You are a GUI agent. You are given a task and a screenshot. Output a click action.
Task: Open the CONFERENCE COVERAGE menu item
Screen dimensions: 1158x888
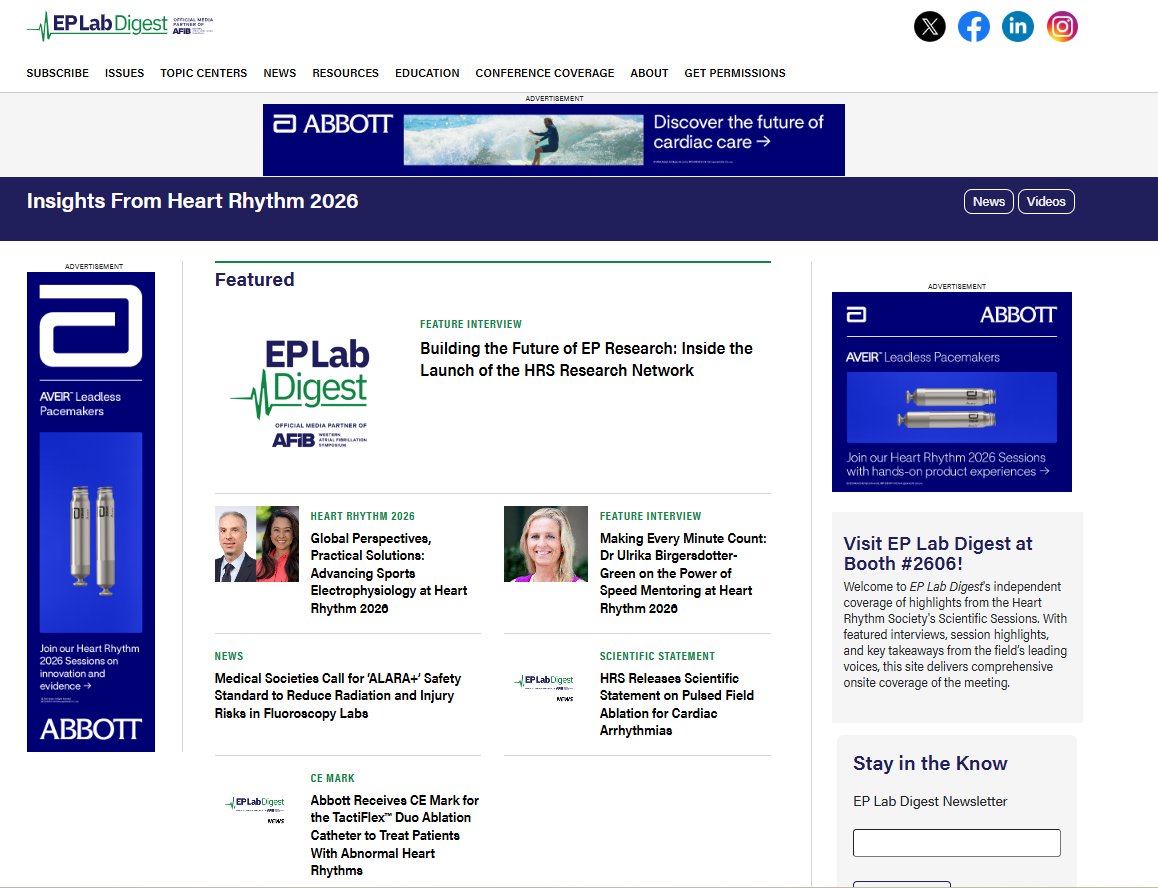point(545,73)
